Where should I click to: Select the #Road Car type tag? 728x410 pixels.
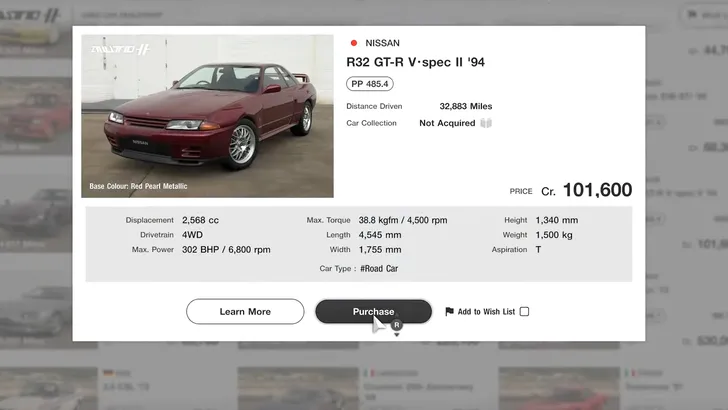coord(379,268)
